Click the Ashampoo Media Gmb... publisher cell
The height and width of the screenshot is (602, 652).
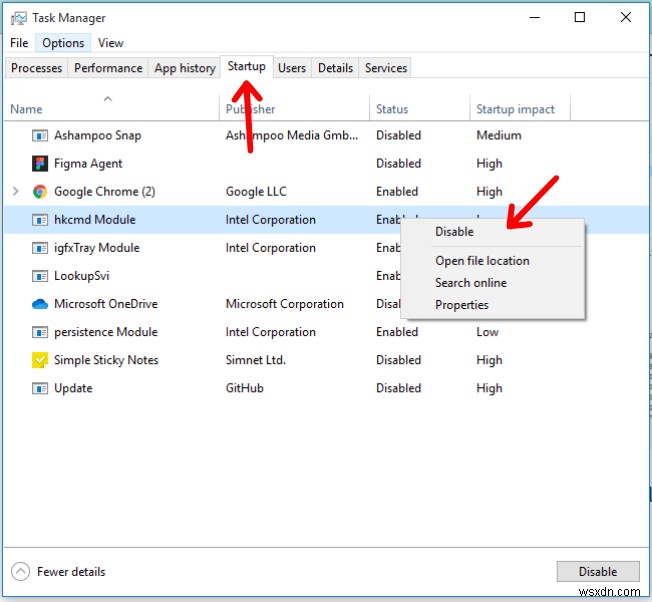[291, 136]
